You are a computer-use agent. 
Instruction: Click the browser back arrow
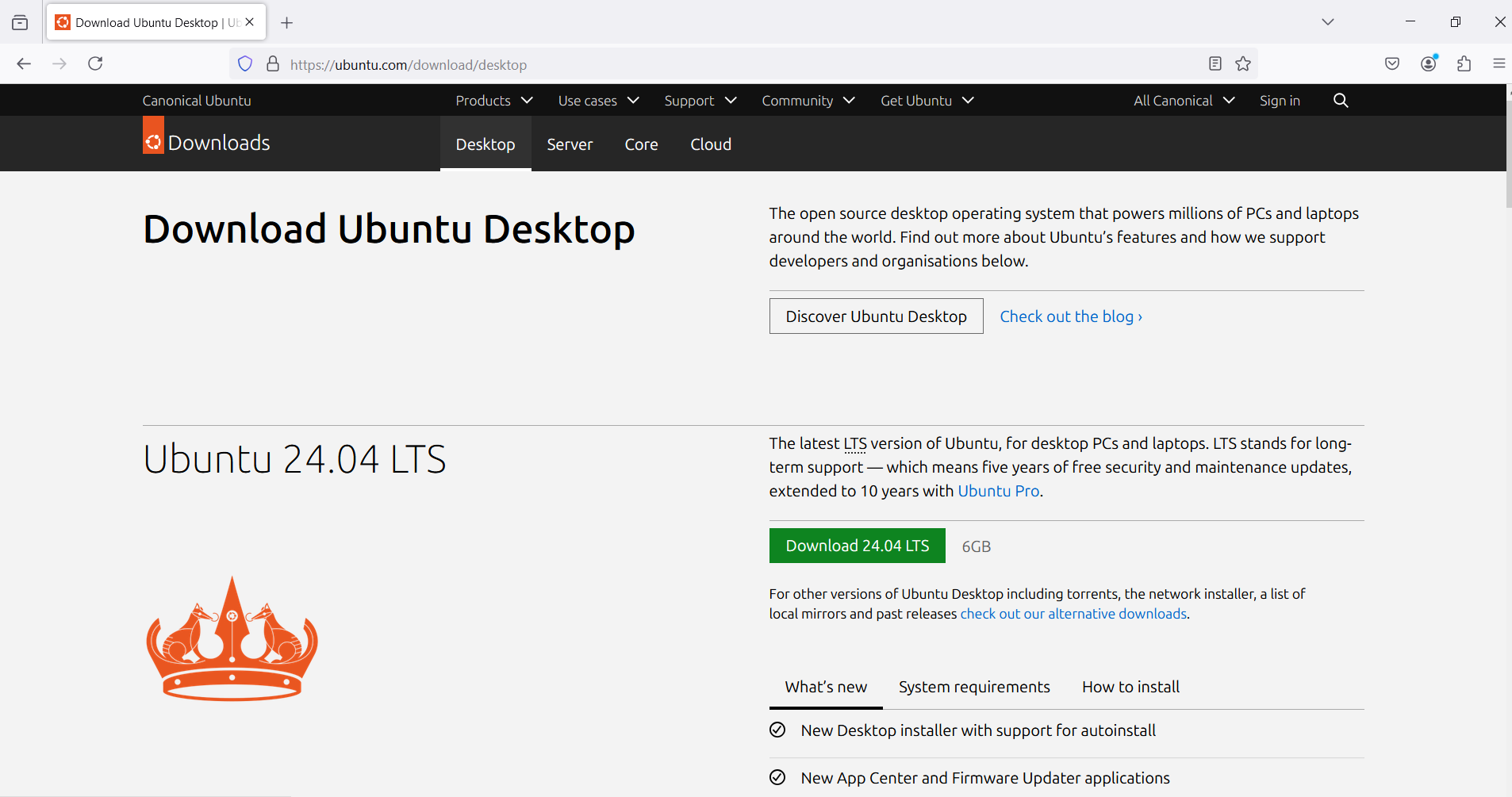tap(24, 63)
